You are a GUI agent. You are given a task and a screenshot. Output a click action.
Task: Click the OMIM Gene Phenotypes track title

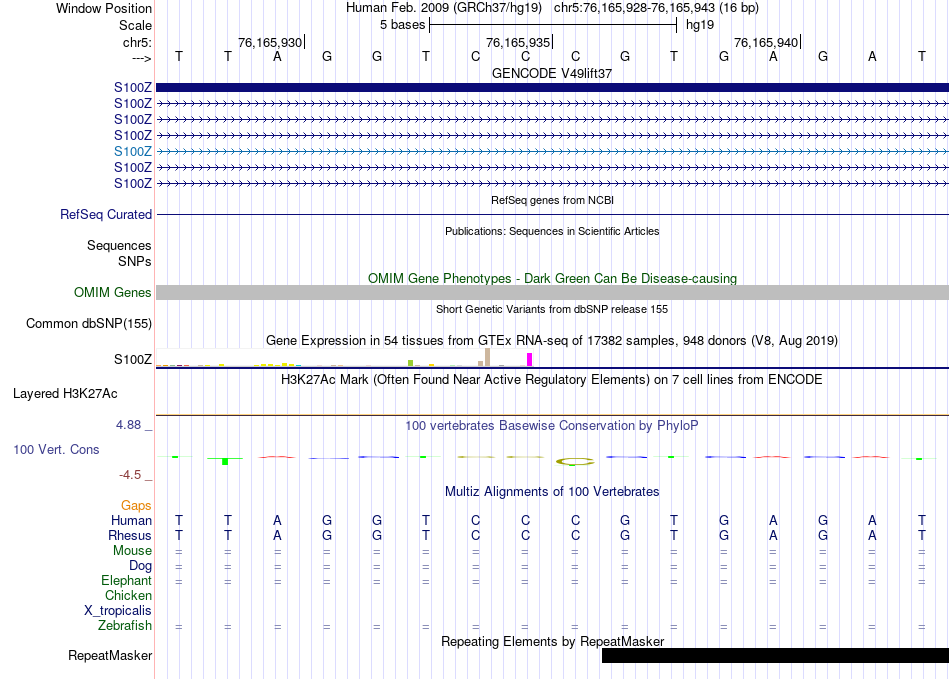coord(552,279)
